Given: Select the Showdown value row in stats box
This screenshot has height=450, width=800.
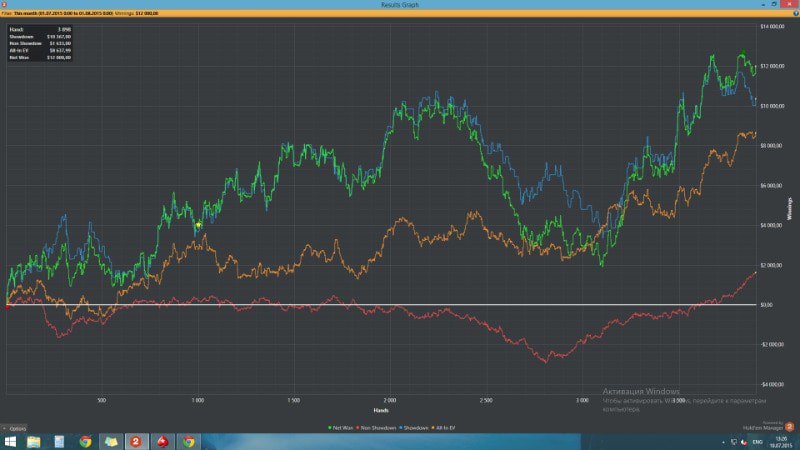Looking at the screenshot, I should [40, 37].
